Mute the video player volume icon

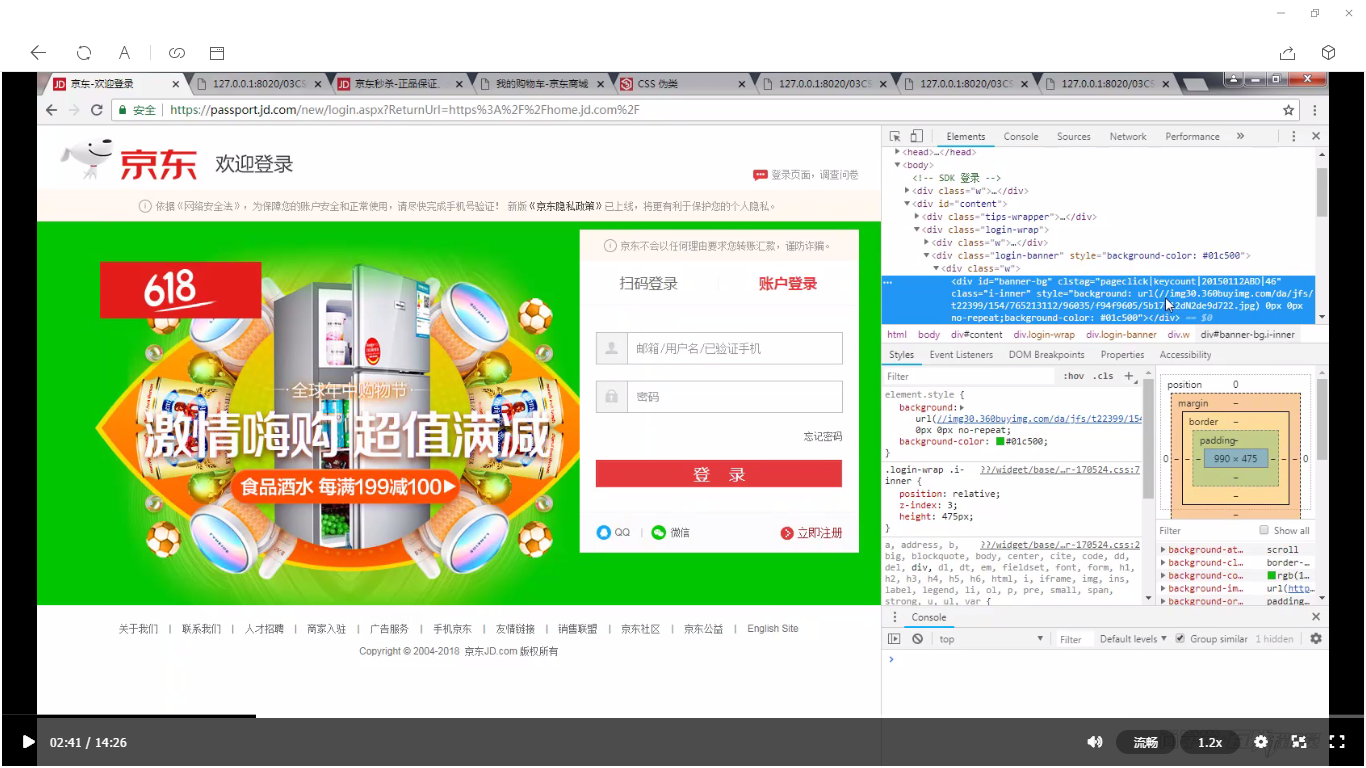(x=1095, y=742)
